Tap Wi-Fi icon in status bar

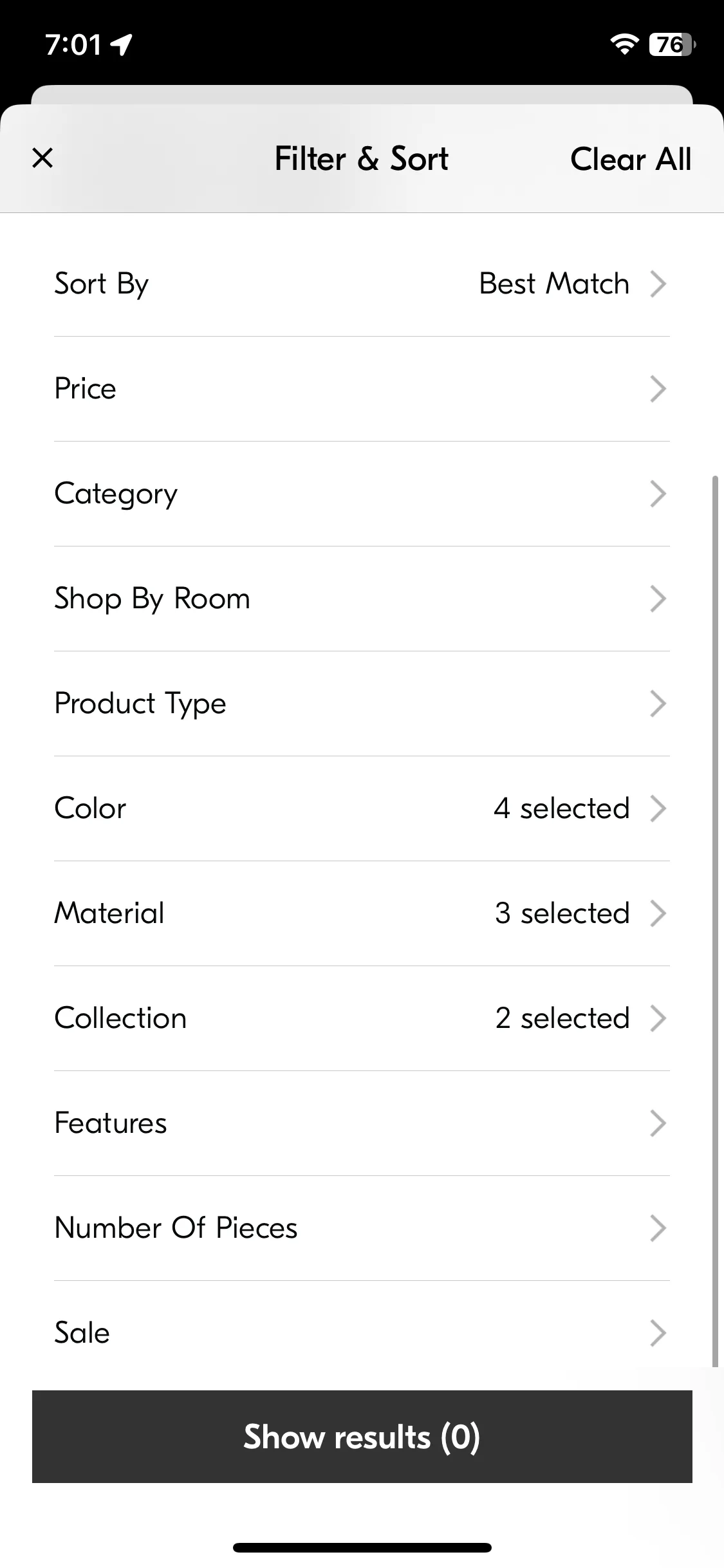click(624, 44)
